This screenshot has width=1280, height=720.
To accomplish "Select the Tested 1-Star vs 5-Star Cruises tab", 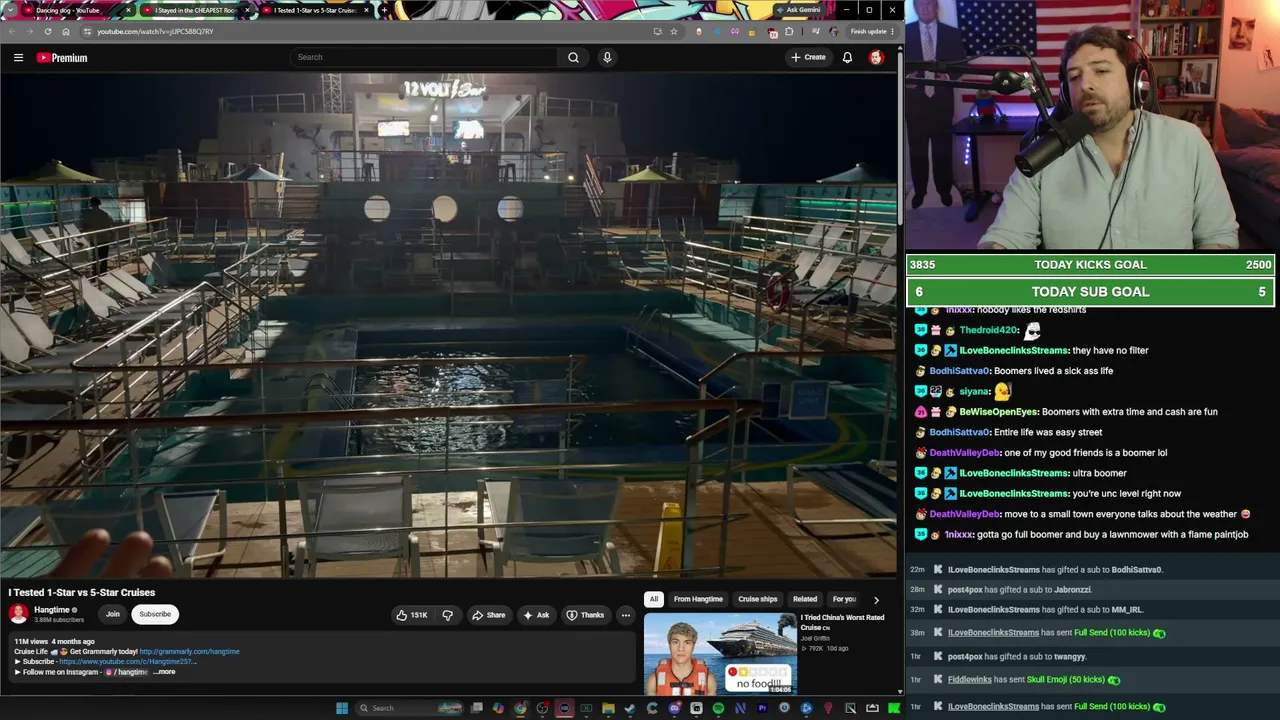I will coord(315,10).
